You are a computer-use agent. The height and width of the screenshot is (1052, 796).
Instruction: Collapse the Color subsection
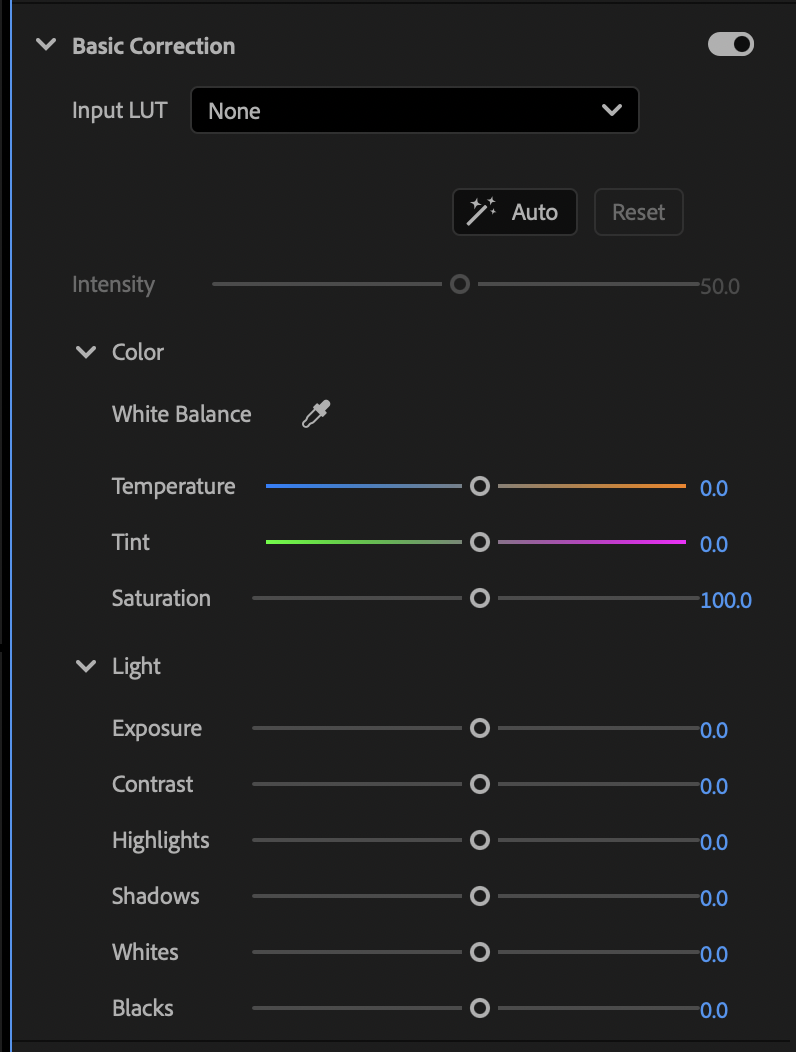(87, 352)
